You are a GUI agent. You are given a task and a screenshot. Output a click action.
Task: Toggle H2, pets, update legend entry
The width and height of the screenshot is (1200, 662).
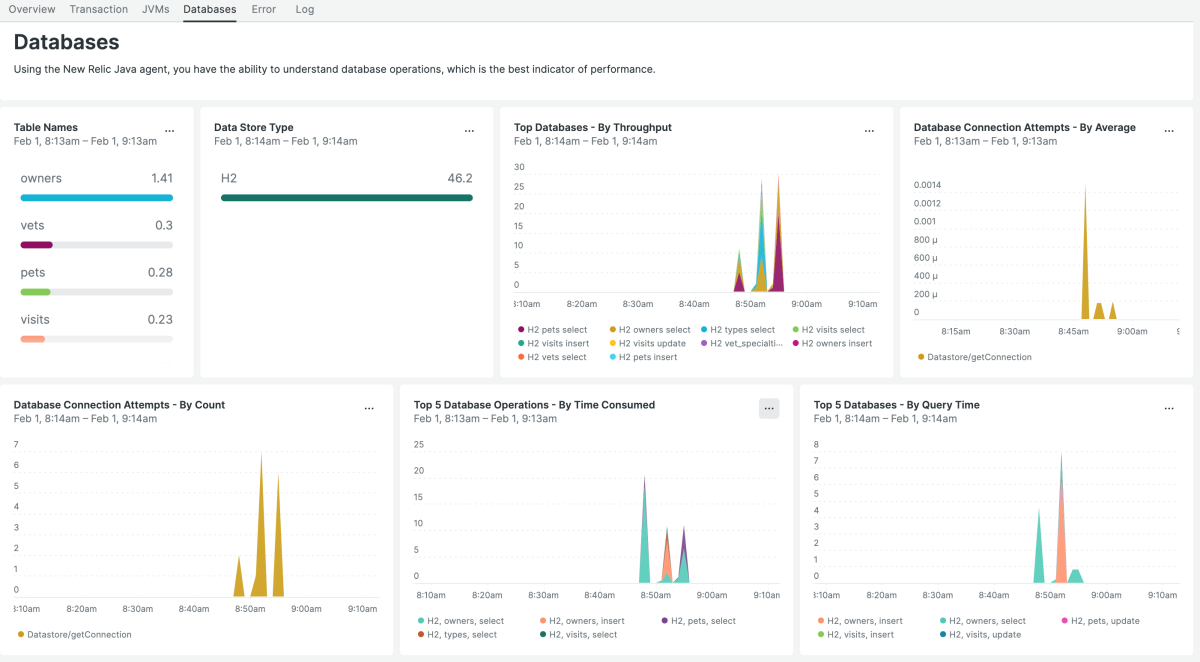click(x=1104, y=621)
